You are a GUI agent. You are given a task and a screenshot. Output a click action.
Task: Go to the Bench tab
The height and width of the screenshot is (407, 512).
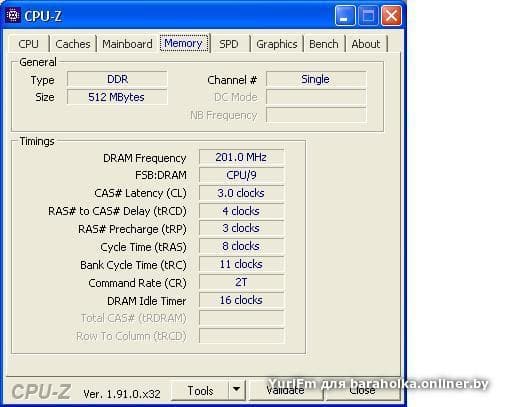[x=324, y=44]
